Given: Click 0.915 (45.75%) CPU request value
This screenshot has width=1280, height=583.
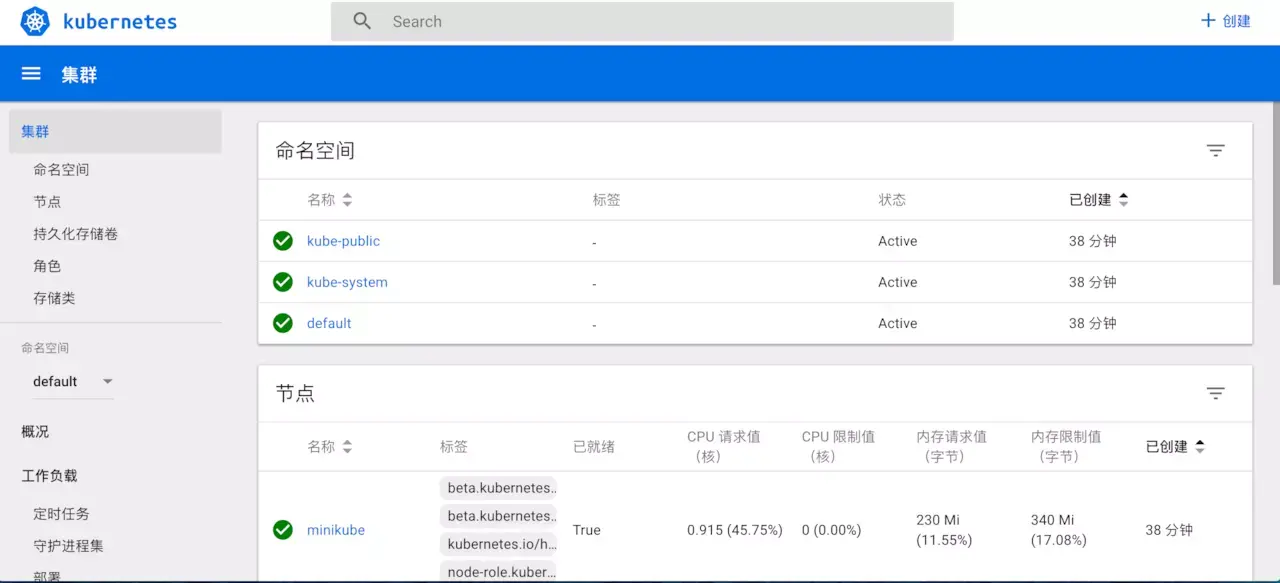Looking at the screenshot, I should pos(735,530).
